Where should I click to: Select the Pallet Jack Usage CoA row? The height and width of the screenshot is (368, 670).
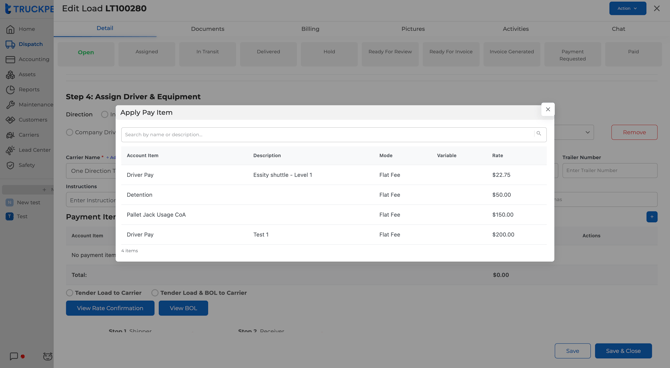click(334, 215)
